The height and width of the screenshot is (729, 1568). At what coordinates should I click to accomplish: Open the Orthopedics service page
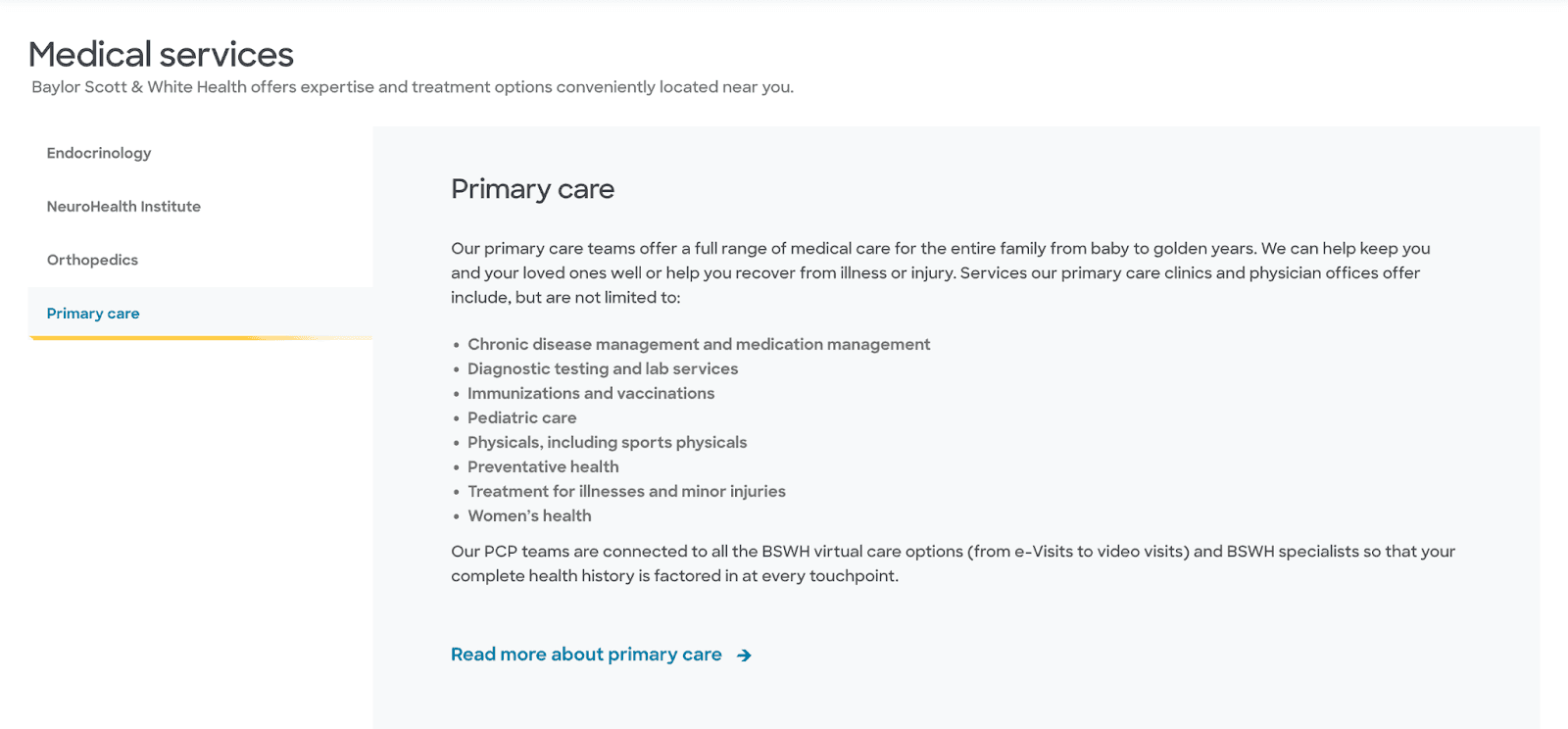click(x=92, y=260)
